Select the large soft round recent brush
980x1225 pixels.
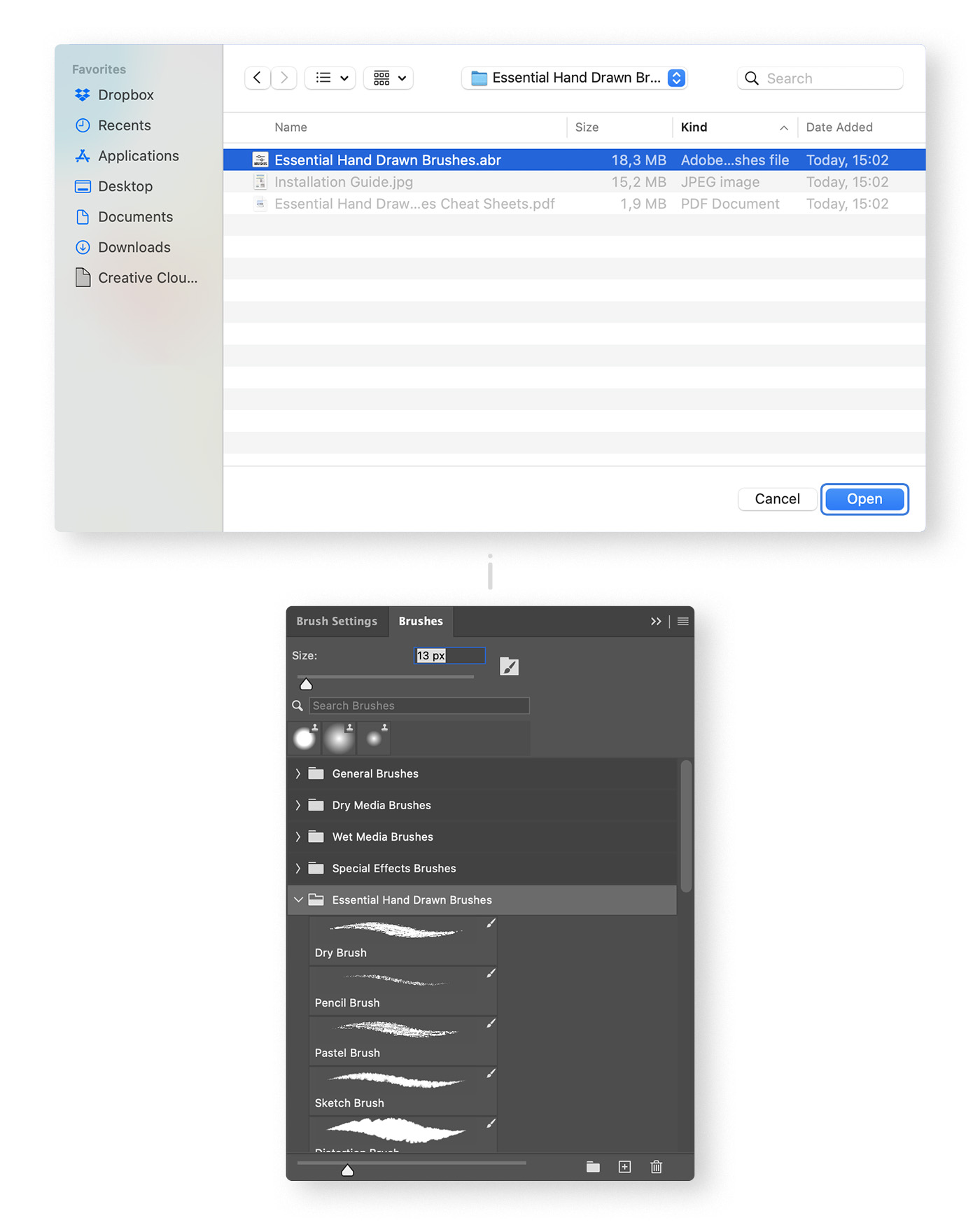tap(339, 738)
